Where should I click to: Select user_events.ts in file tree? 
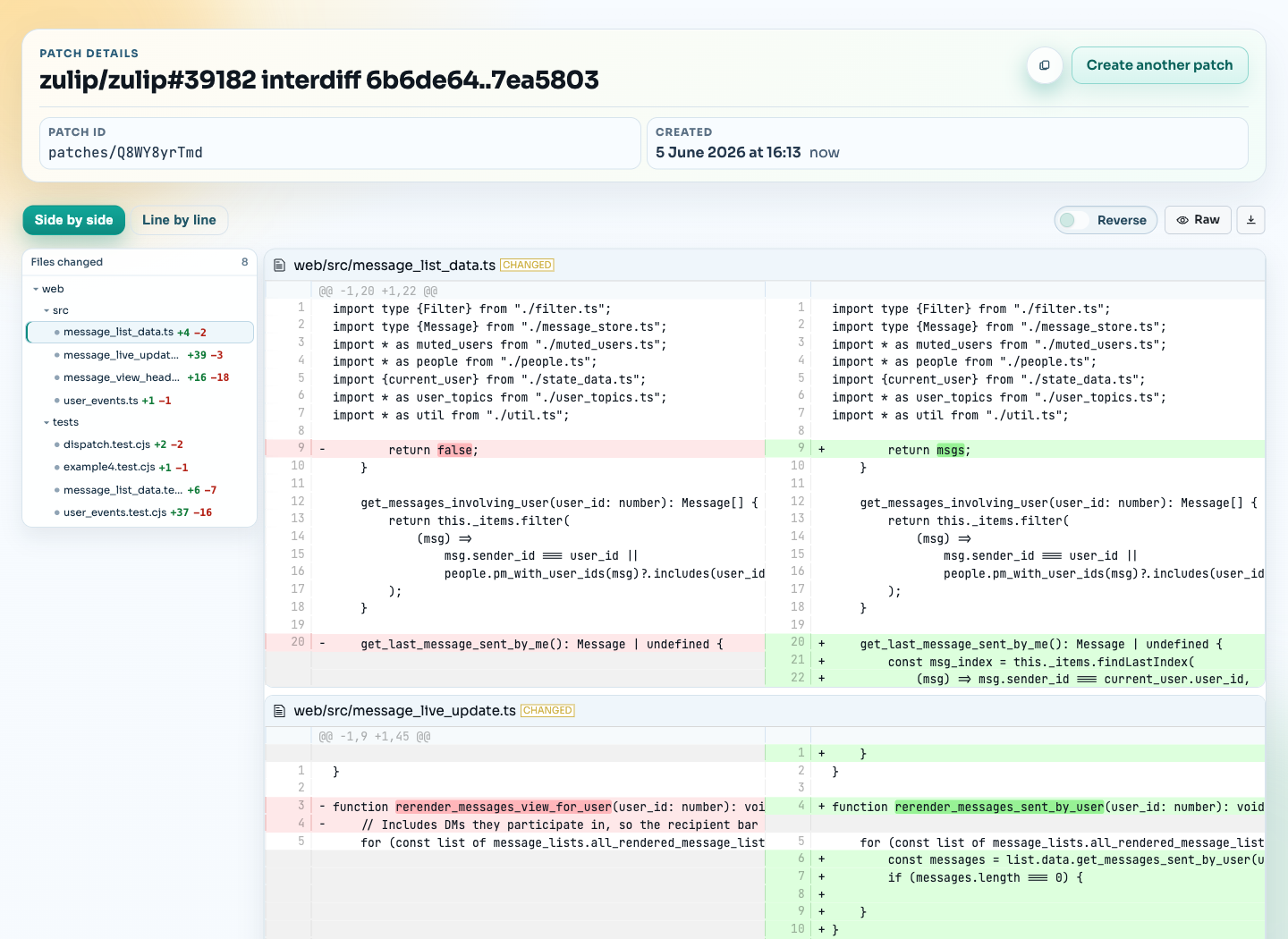pyautogui.click(x=140, y=401)
